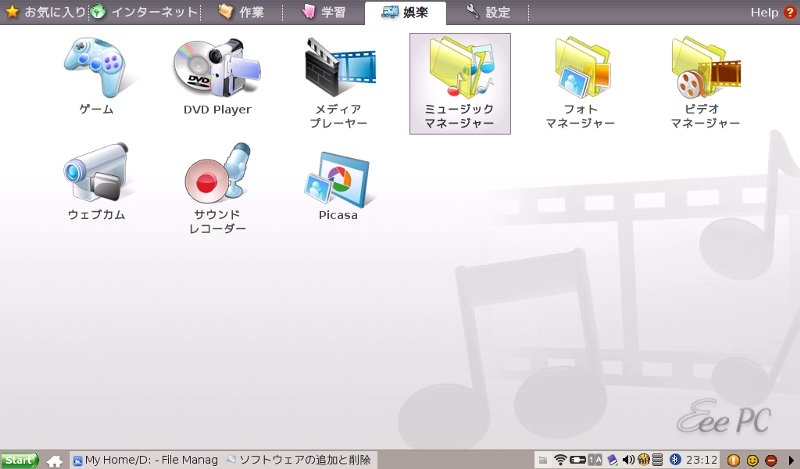
Task: Click the faint tray icon left of Wi-Fi
Action: pyautogui.click(x=543, y=460)
